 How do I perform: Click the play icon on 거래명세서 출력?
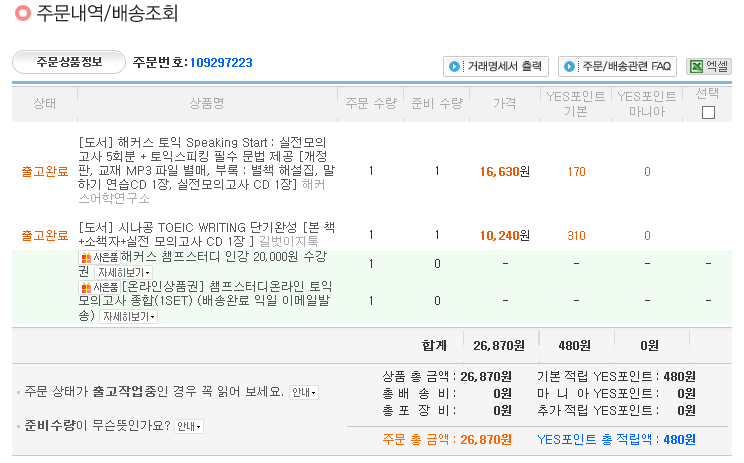click(454, 66)
